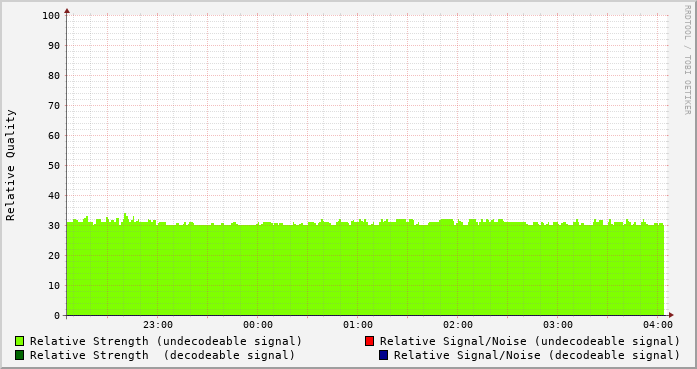The image size is (697, 369).
Task: Select Relative Signal/Noise (undecodeable signal) legend text
Action: 530,341
